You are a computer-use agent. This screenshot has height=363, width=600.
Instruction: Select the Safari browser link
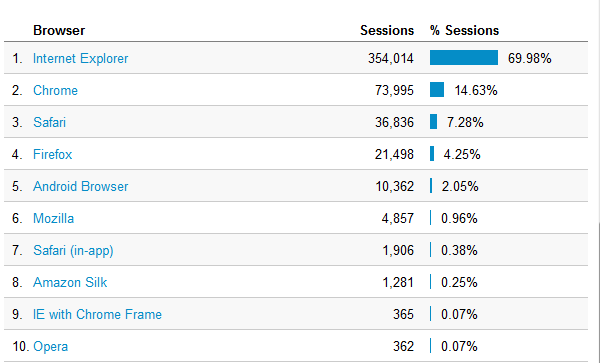(x=49, y=122)
